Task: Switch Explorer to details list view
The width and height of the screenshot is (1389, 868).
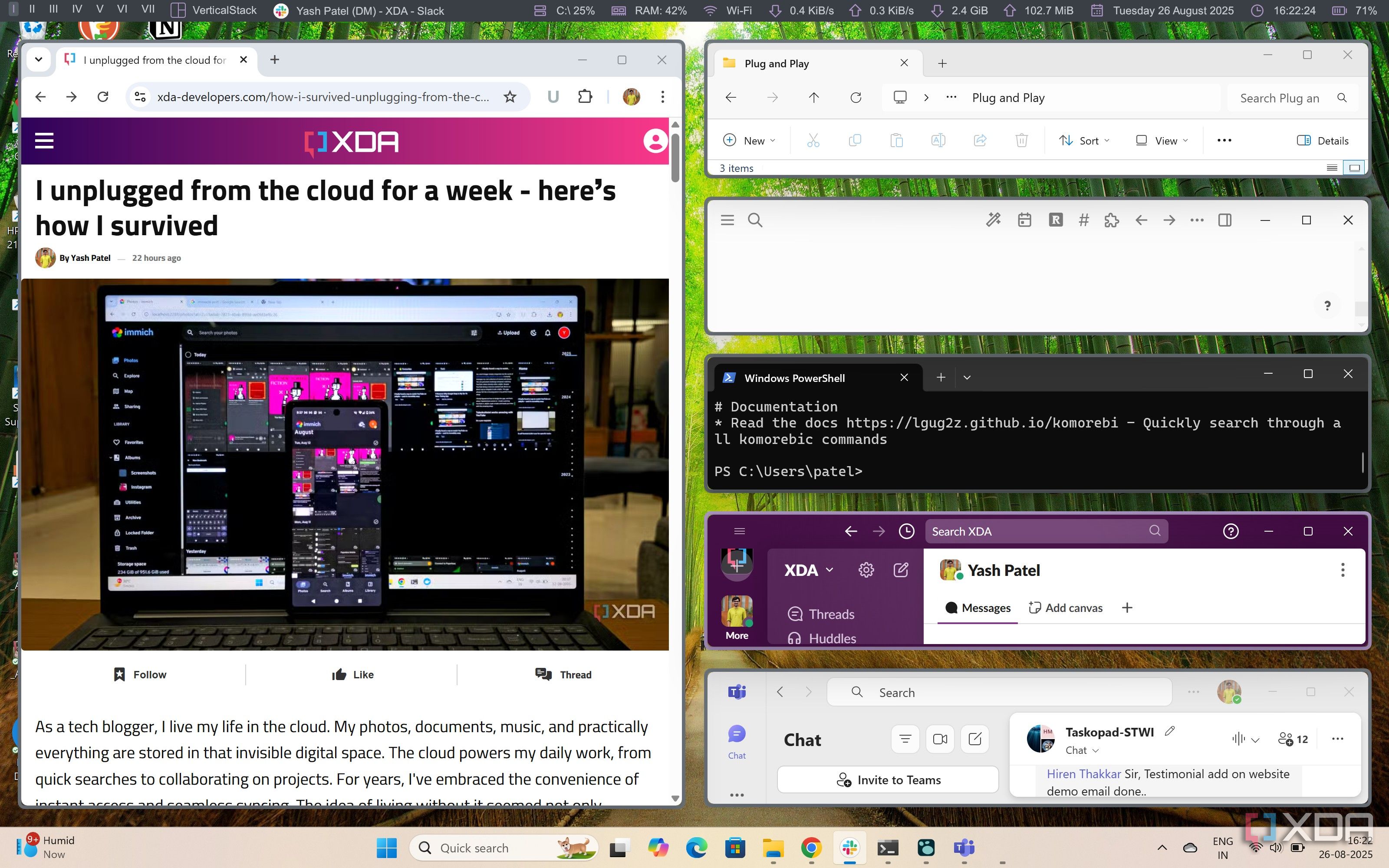Action: (x=1332, y=168)
